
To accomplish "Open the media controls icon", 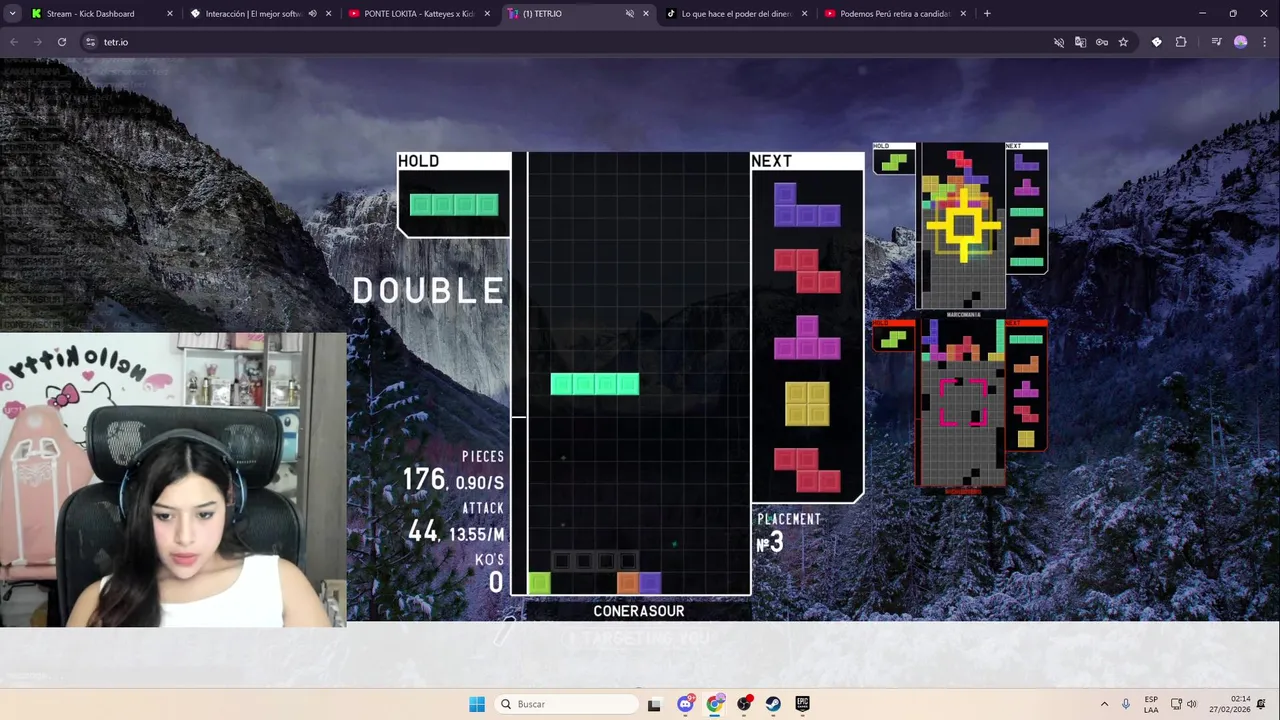I will point(1216,42).
